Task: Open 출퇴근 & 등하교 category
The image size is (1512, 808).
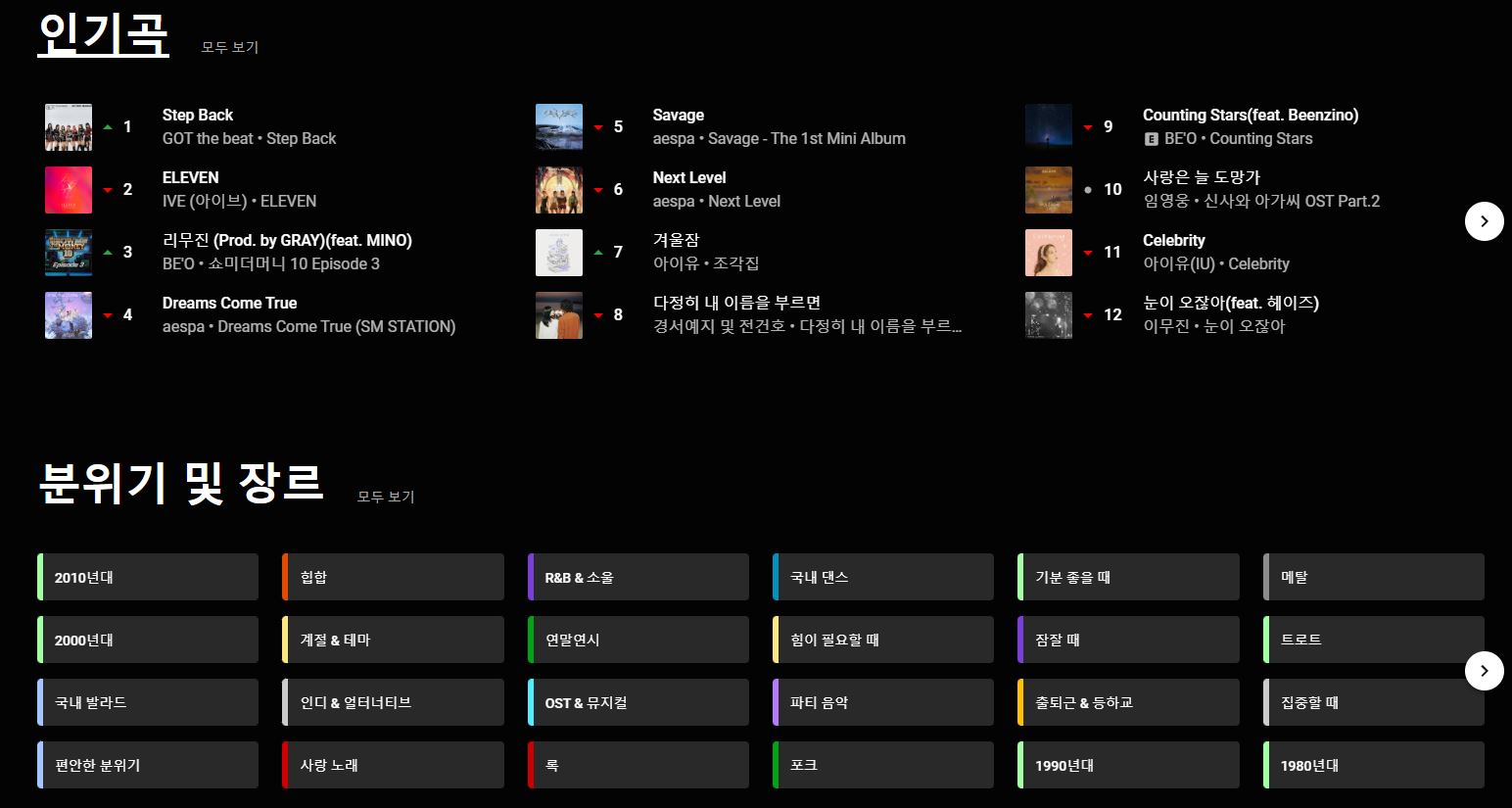Action: pos(1129,702)
